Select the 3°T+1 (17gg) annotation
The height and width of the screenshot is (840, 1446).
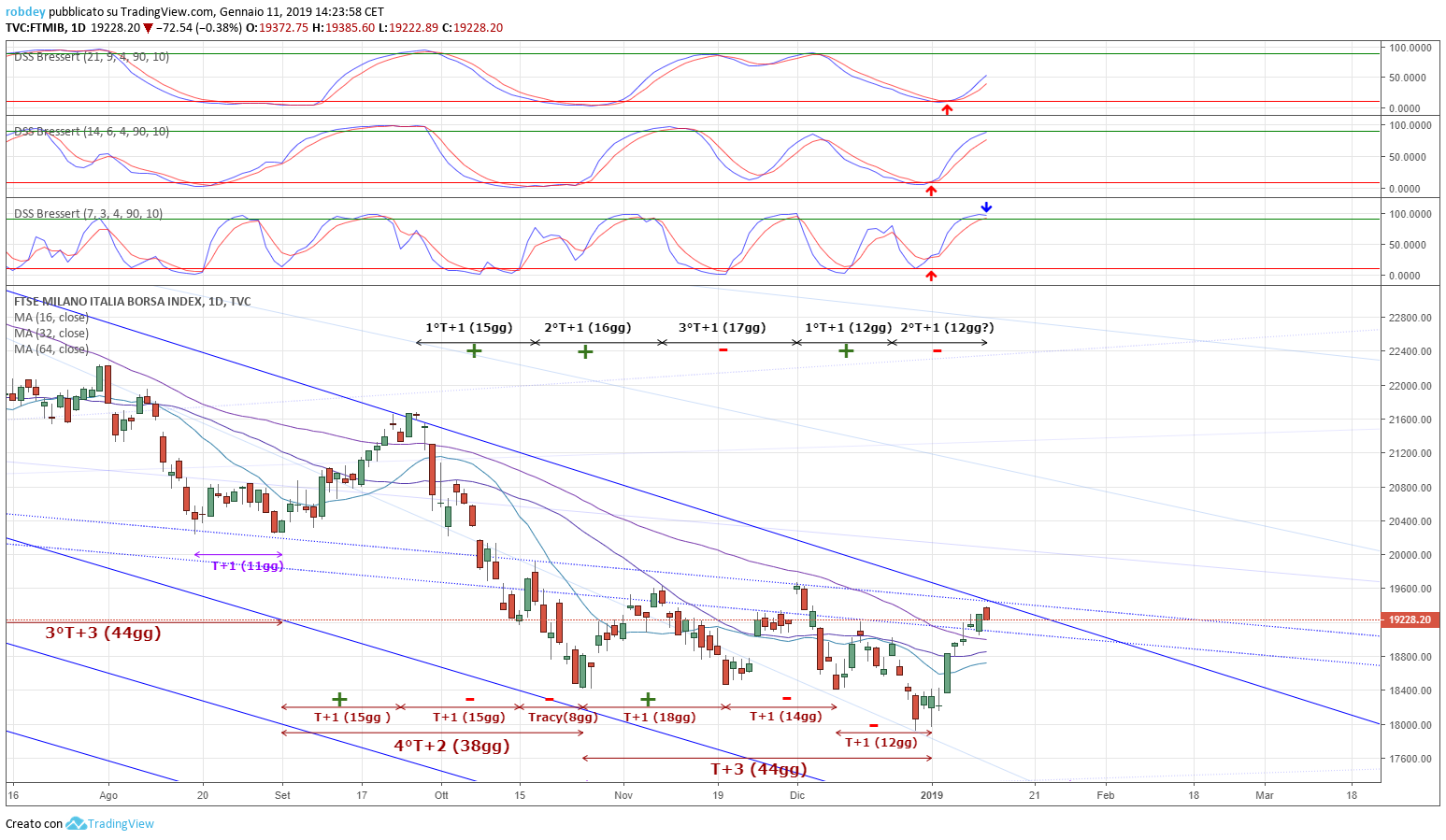pos(723,328)
